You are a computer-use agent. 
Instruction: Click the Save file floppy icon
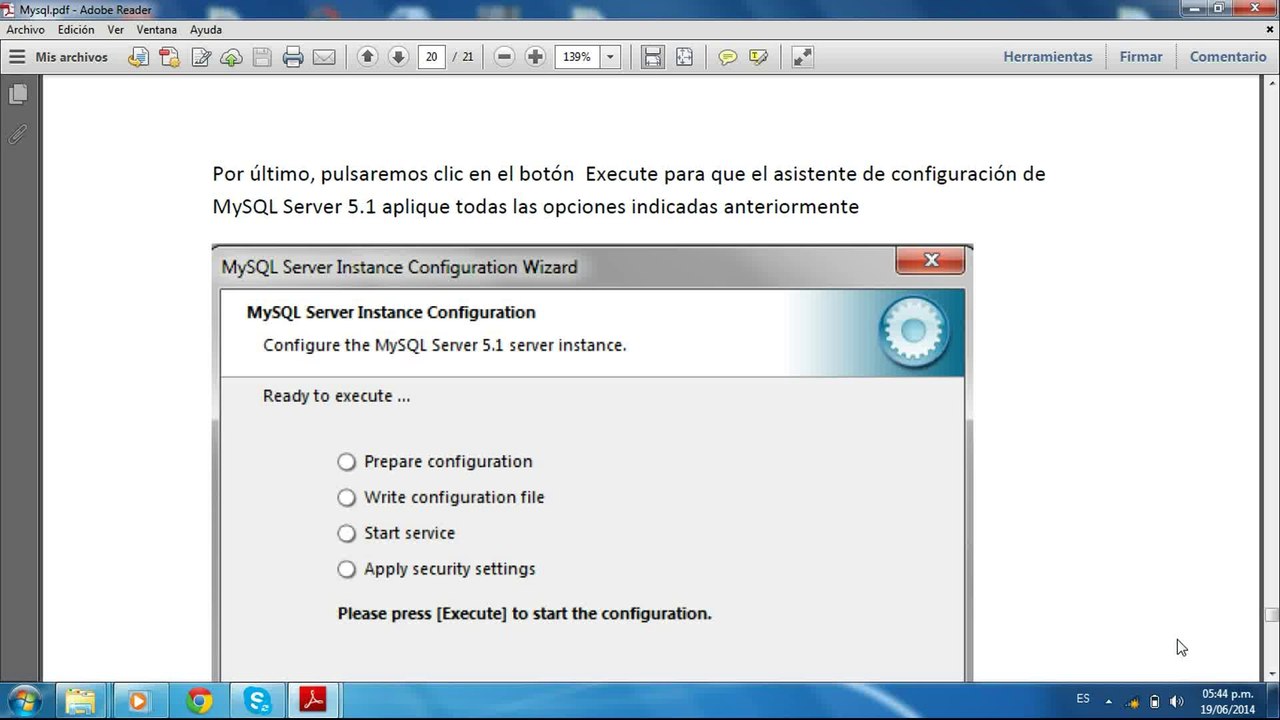[x=262, y=57]
